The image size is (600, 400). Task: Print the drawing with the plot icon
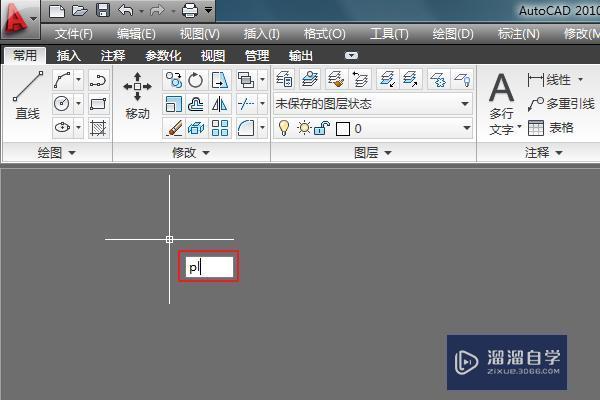pos(190,11)
